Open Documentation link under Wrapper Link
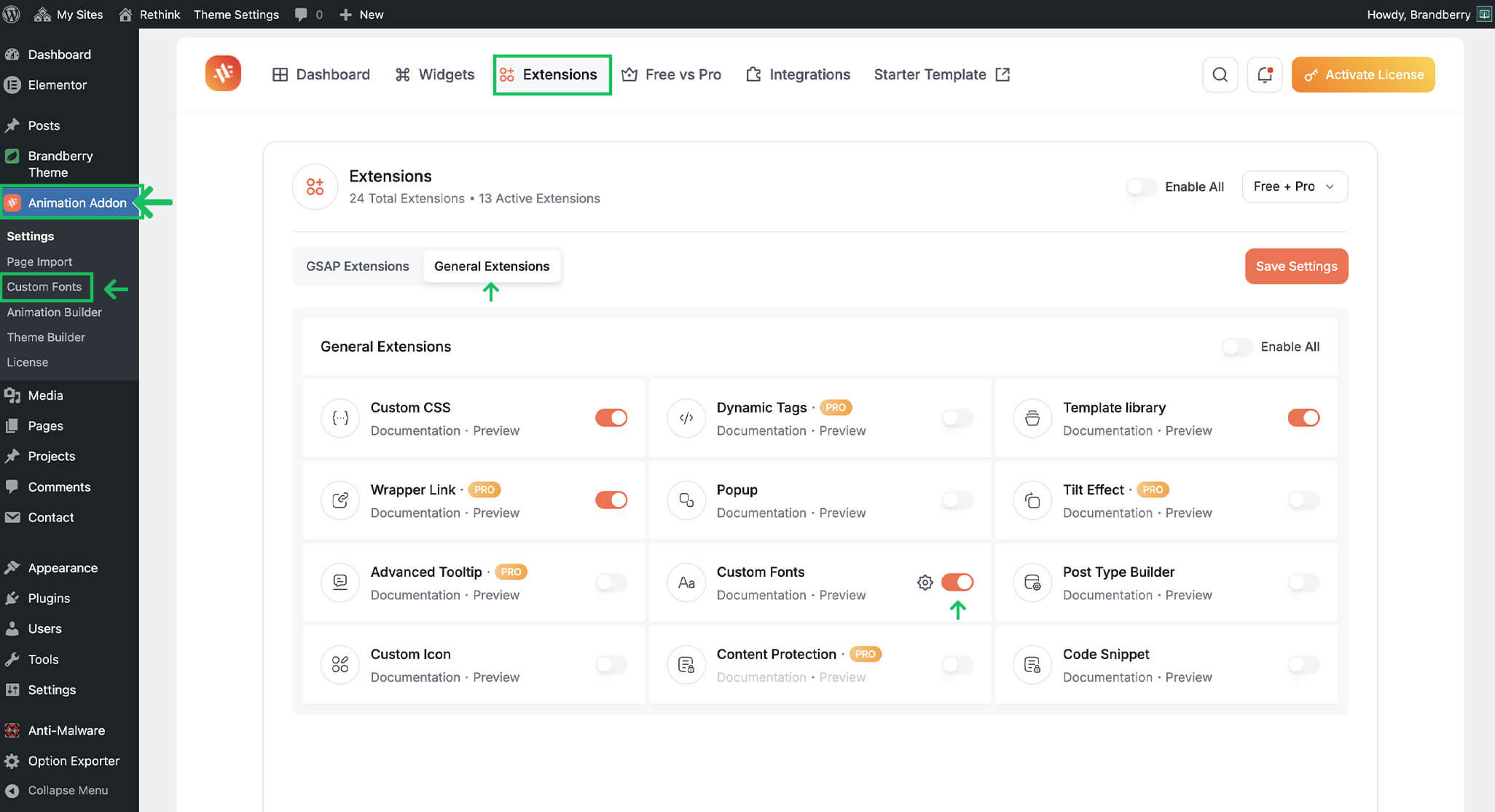This screenshot has width=1495, height=812. [415, 513]
